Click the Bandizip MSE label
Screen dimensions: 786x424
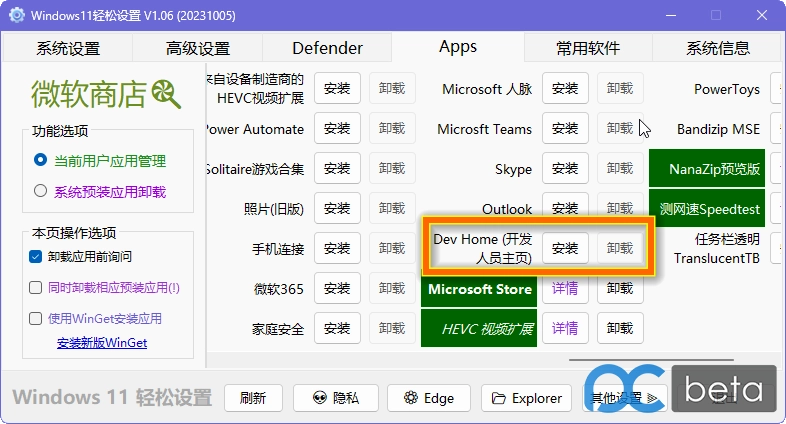[718, 129]
